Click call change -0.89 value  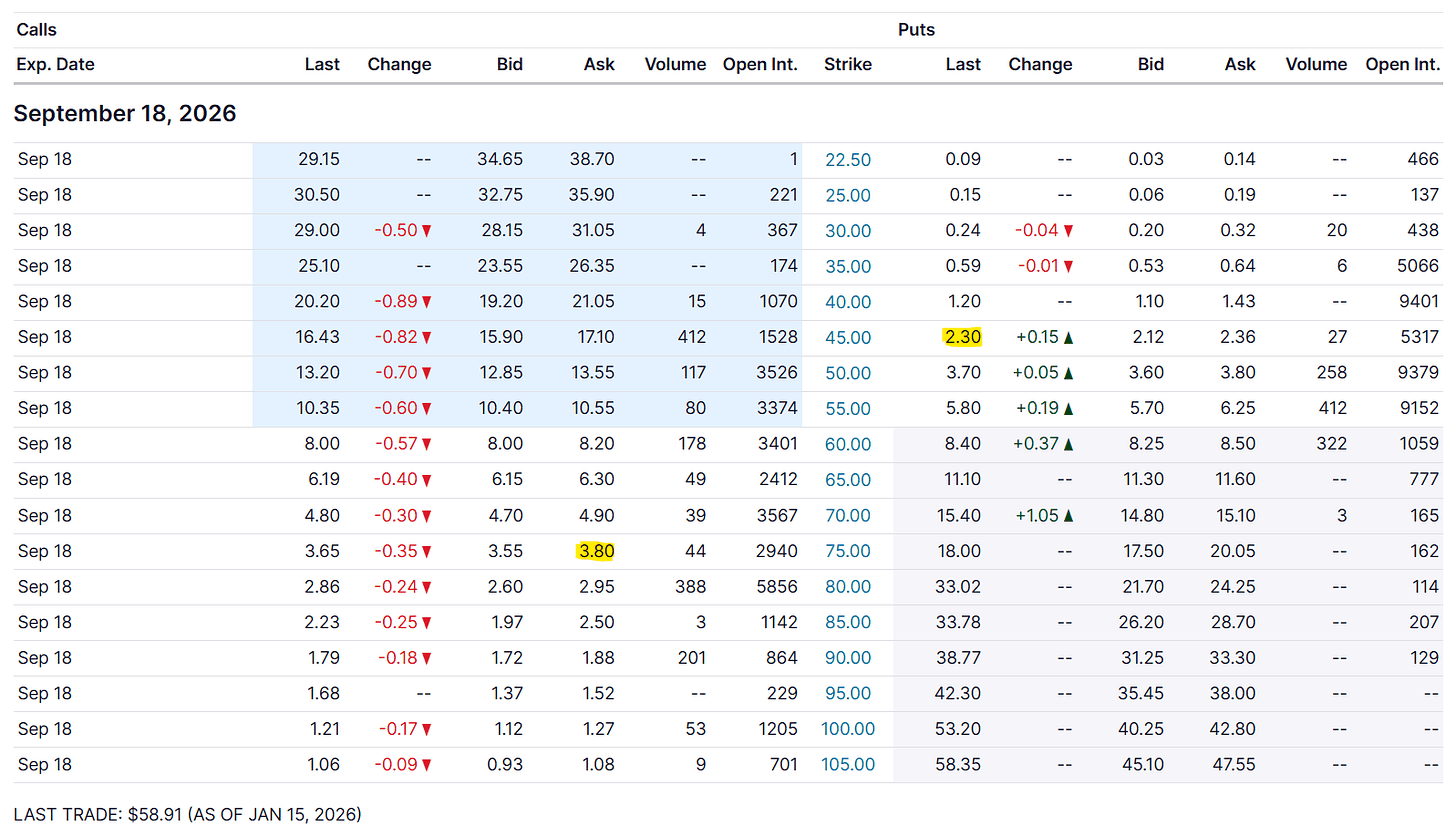[x=402, y=302]
